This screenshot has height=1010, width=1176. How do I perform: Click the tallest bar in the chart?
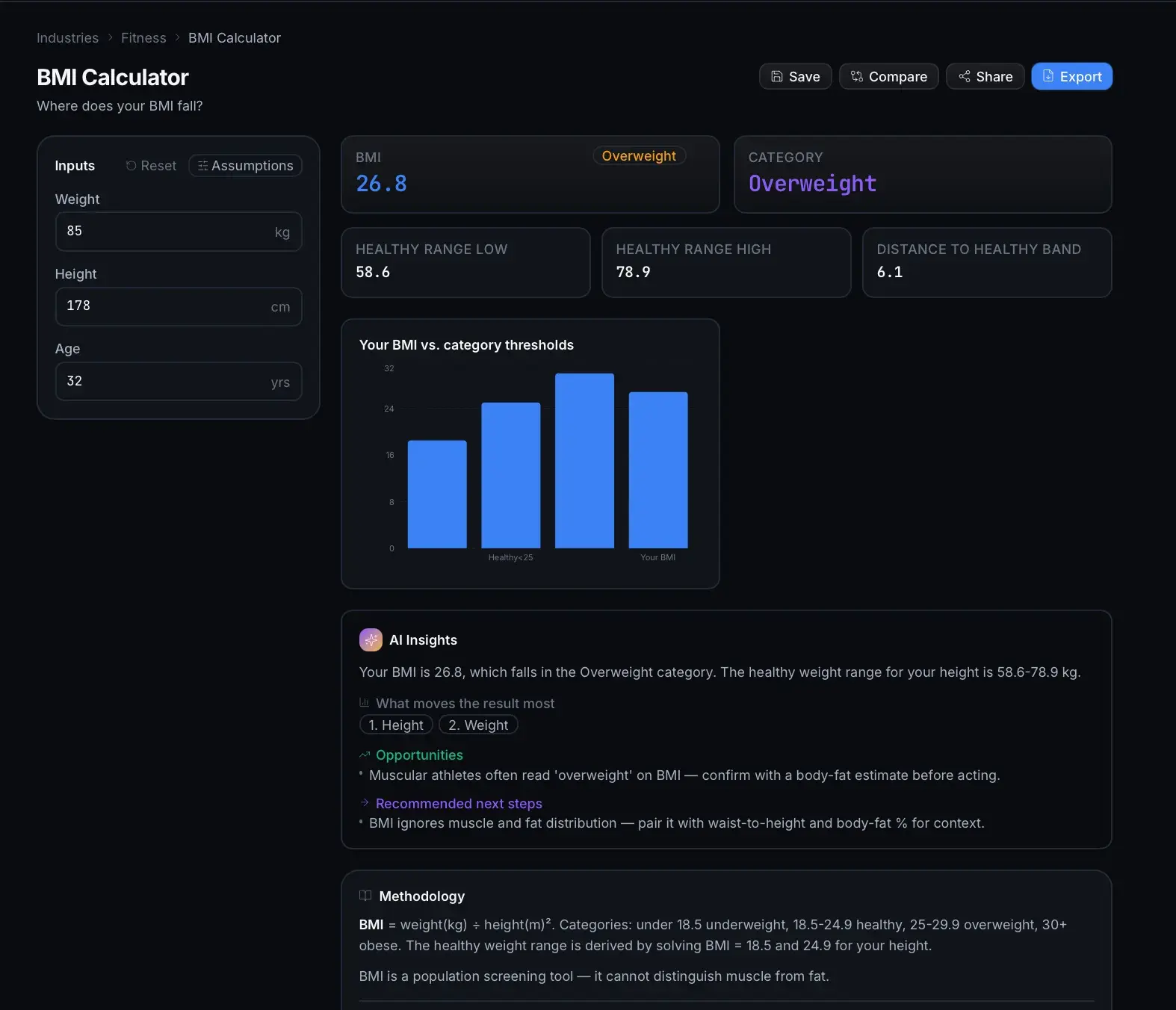coord(584,461)
